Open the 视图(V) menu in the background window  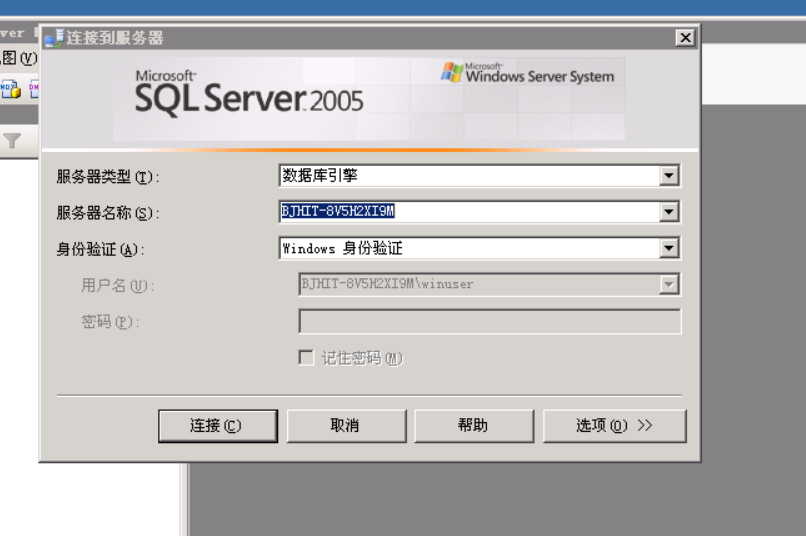[x=19, y=58]
